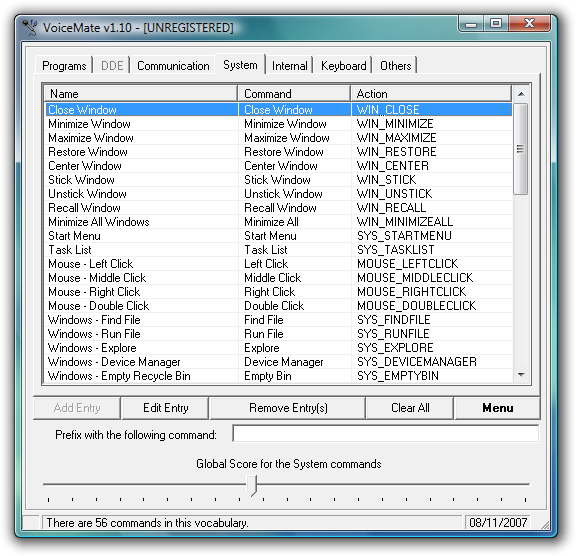Viewport: 576px width, 556px height.
Task: Click the SYS_FINDFILE action cell
Action: click(x=393, y=319)
